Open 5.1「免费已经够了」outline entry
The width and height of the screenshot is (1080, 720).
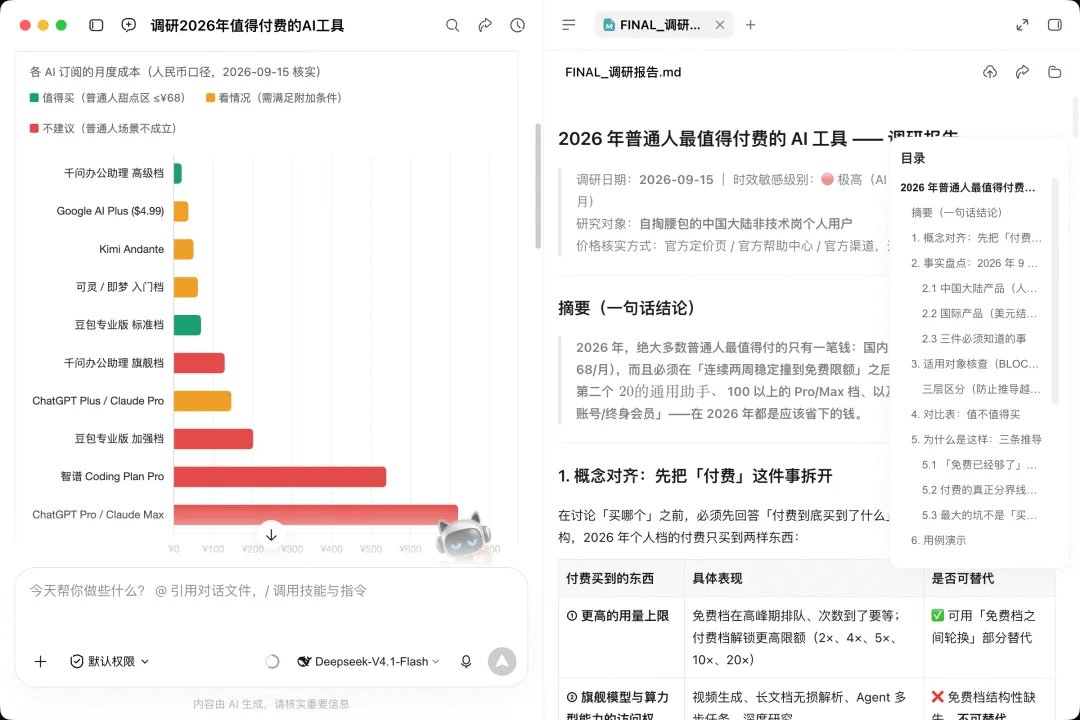[x=979, y=465]
